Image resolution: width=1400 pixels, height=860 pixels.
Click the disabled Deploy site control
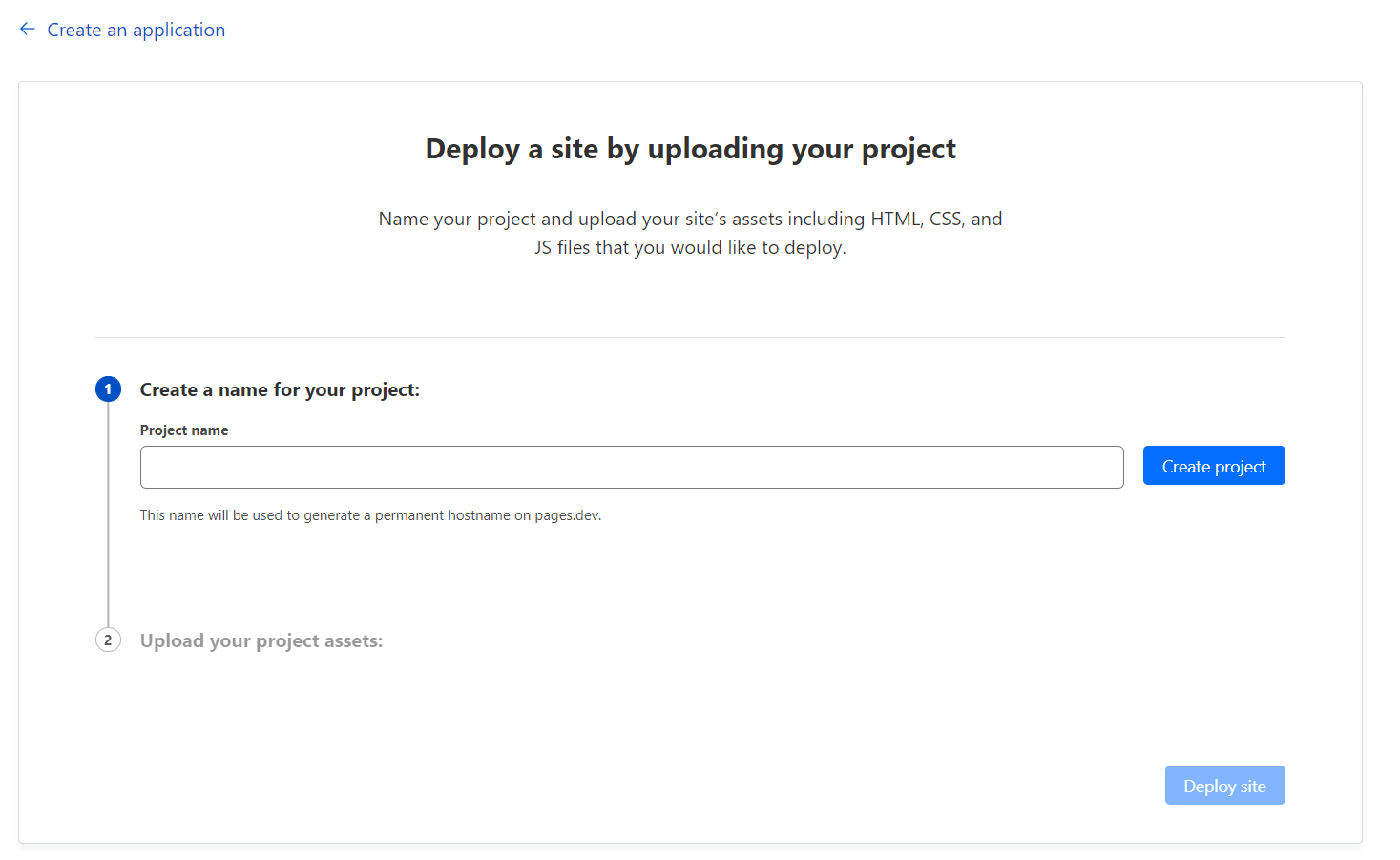pos(1224,785)
